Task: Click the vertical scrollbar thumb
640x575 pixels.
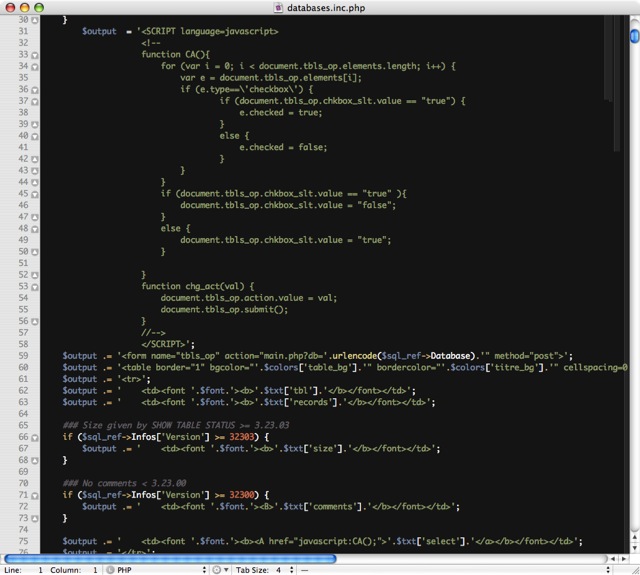Action: [635, 36]
